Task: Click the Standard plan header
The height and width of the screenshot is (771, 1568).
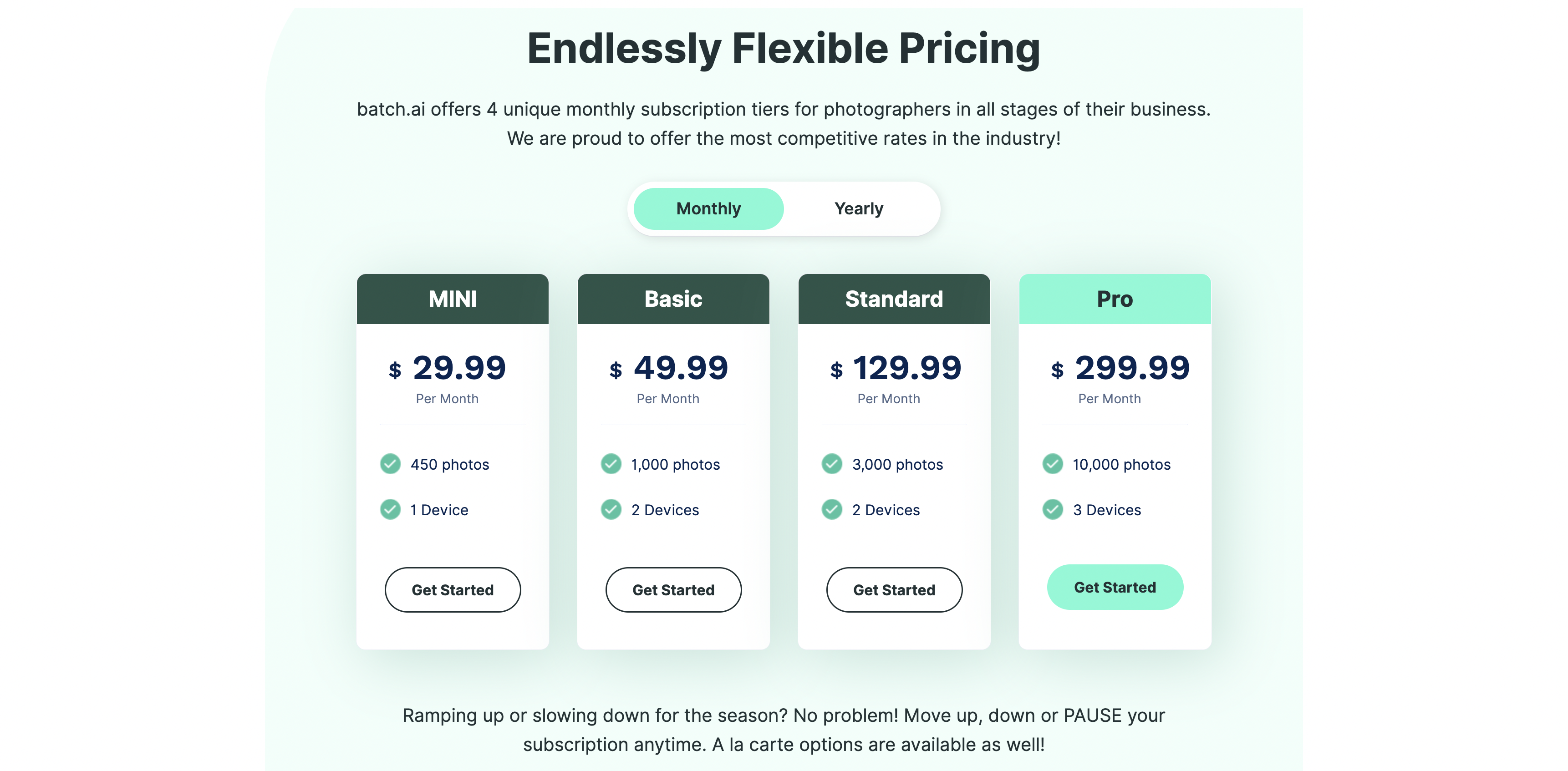Action: [894, 299]
